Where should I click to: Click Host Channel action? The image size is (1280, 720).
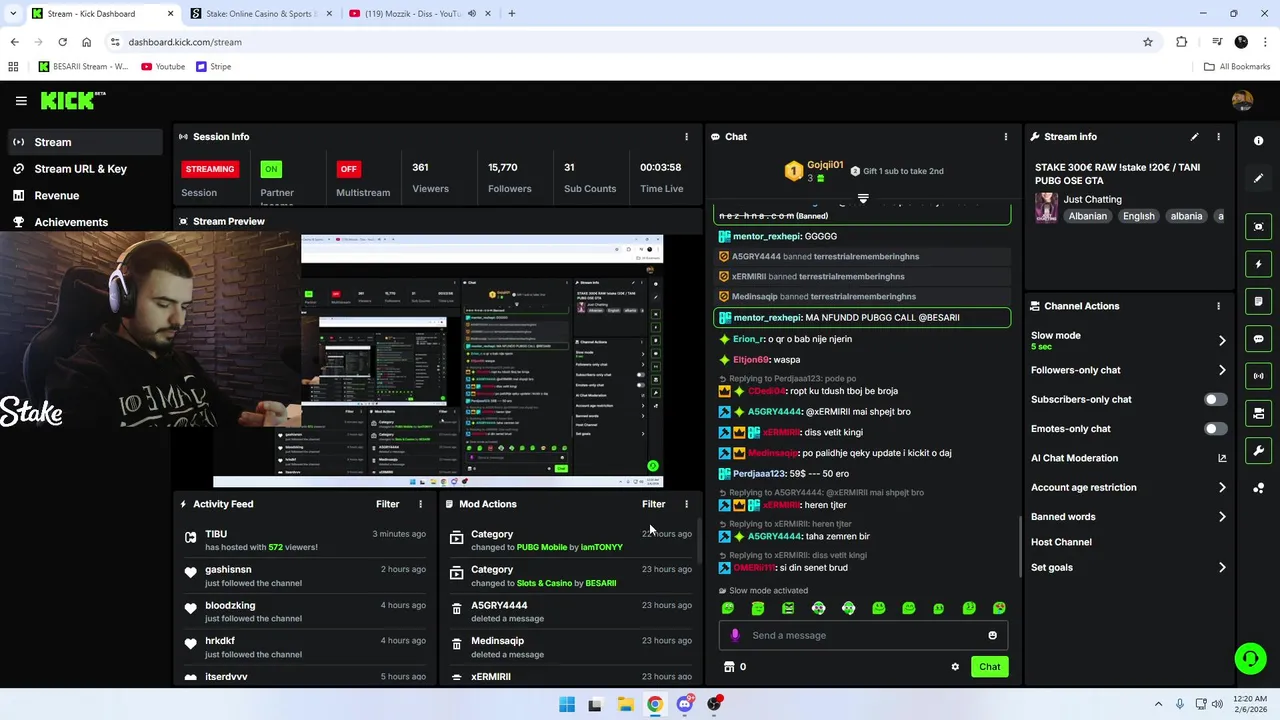click(1061, 542)
